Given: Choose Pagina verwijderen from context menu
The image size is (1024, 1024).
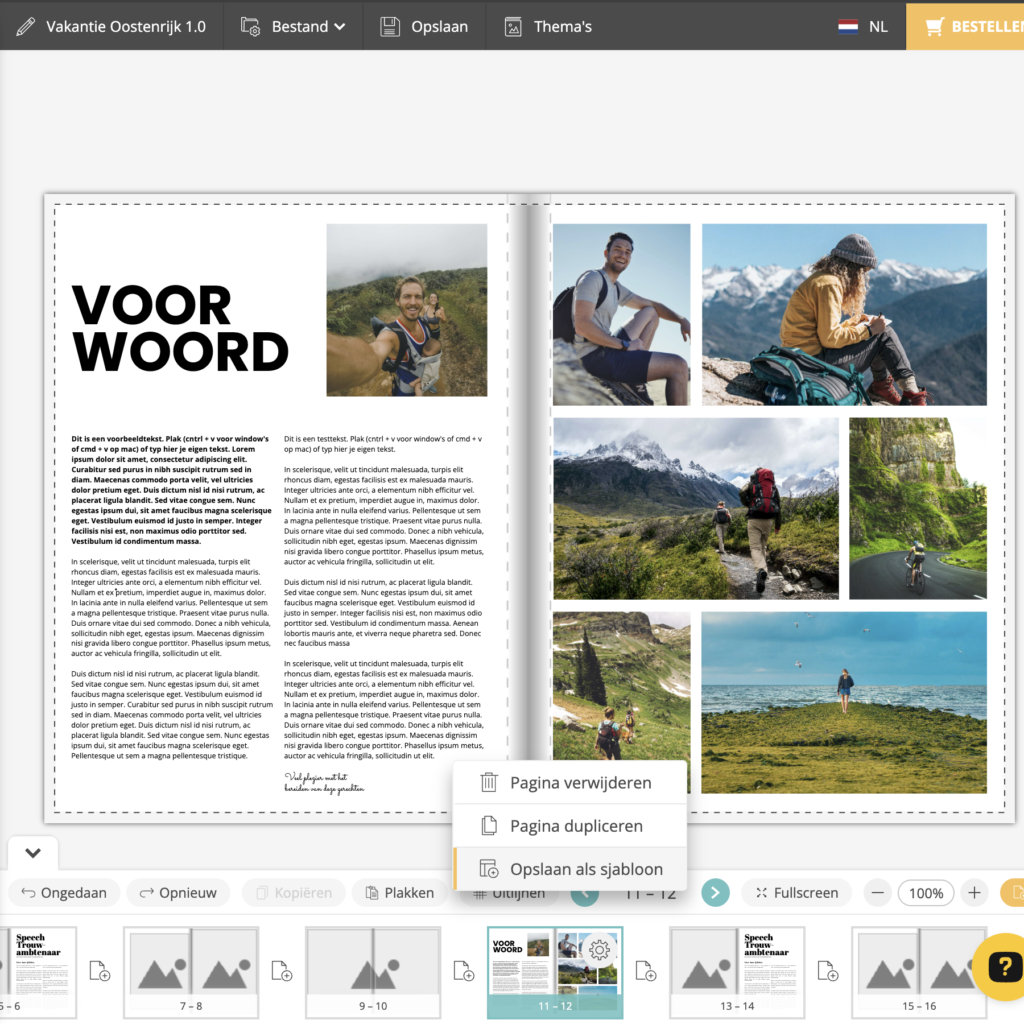Looking at the screenshot, I should (x=570, y=782).
